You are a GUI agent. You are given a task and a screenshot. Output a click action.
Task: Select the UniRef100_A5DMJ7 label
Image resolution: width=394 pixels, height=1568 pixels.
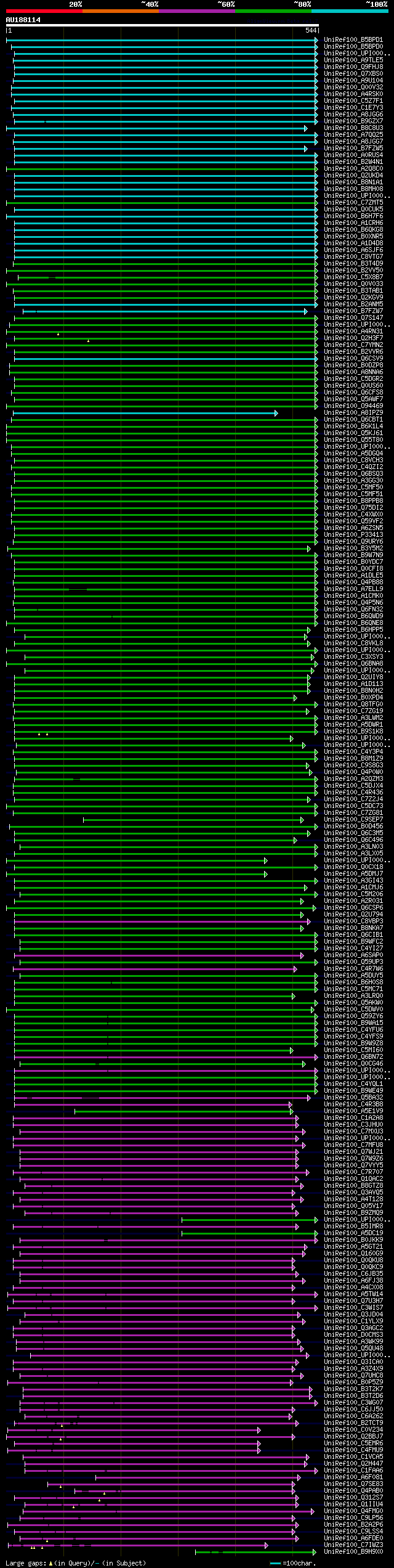tap(353, 874)
